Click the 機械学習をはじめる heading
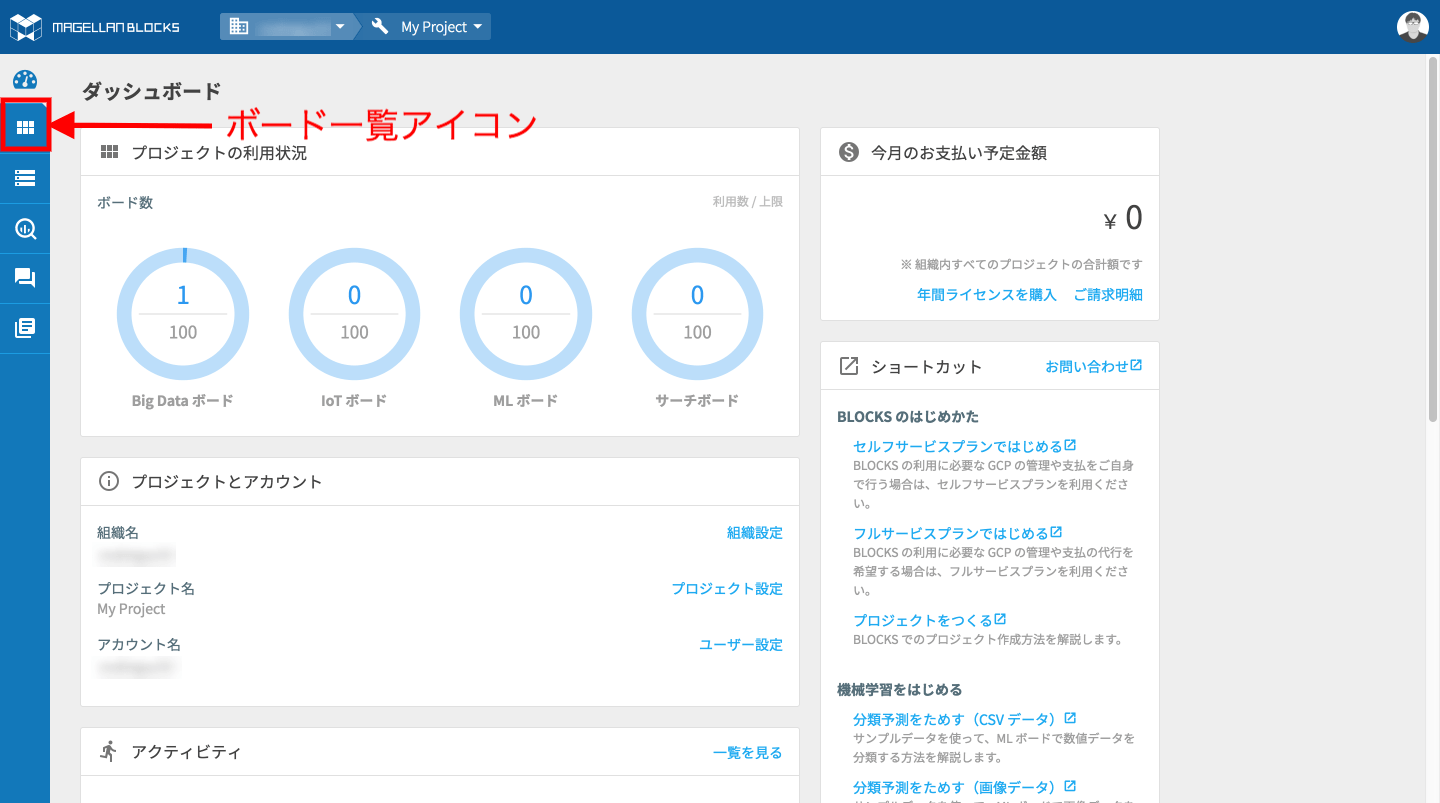 [x=900, y=689]
